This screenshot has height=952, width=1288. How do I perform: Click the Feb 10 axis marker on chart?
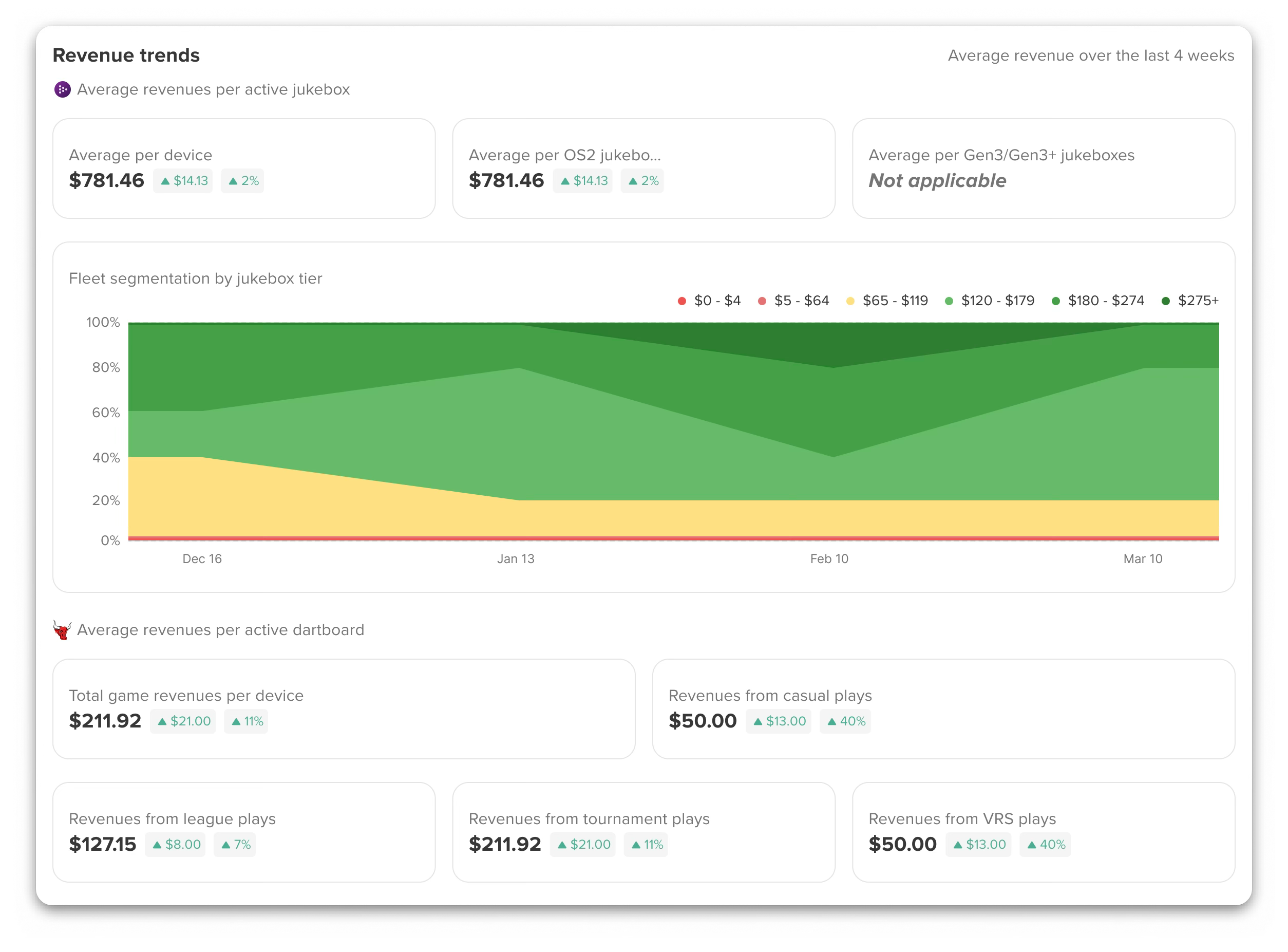click(829, 559)
